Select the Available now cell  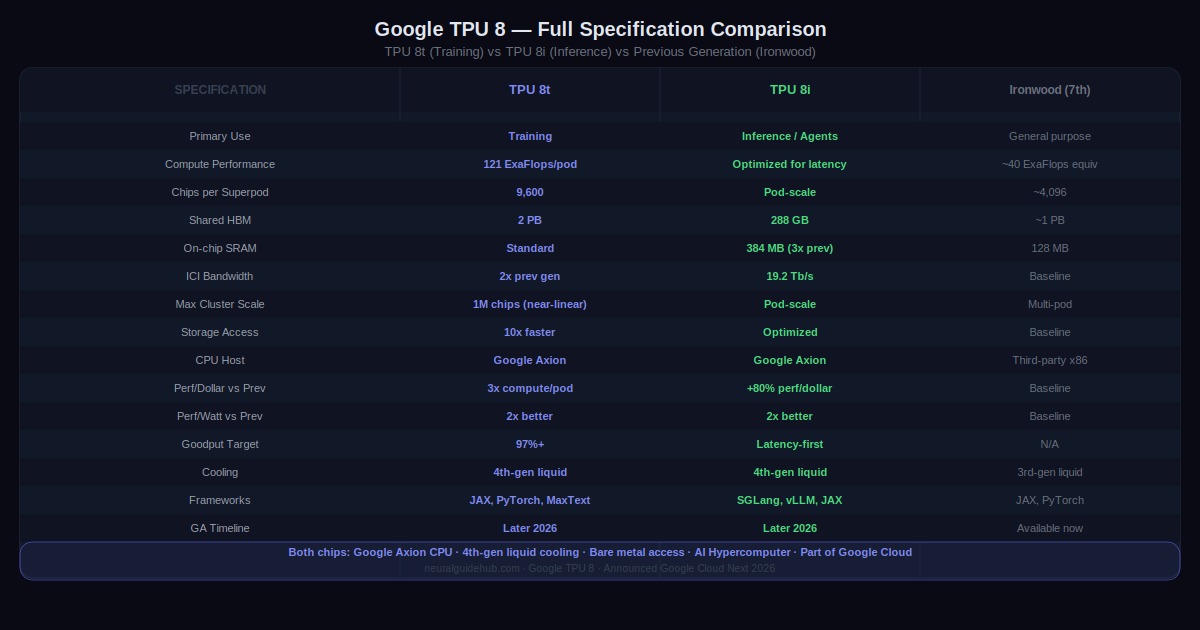coord(1049,528)
